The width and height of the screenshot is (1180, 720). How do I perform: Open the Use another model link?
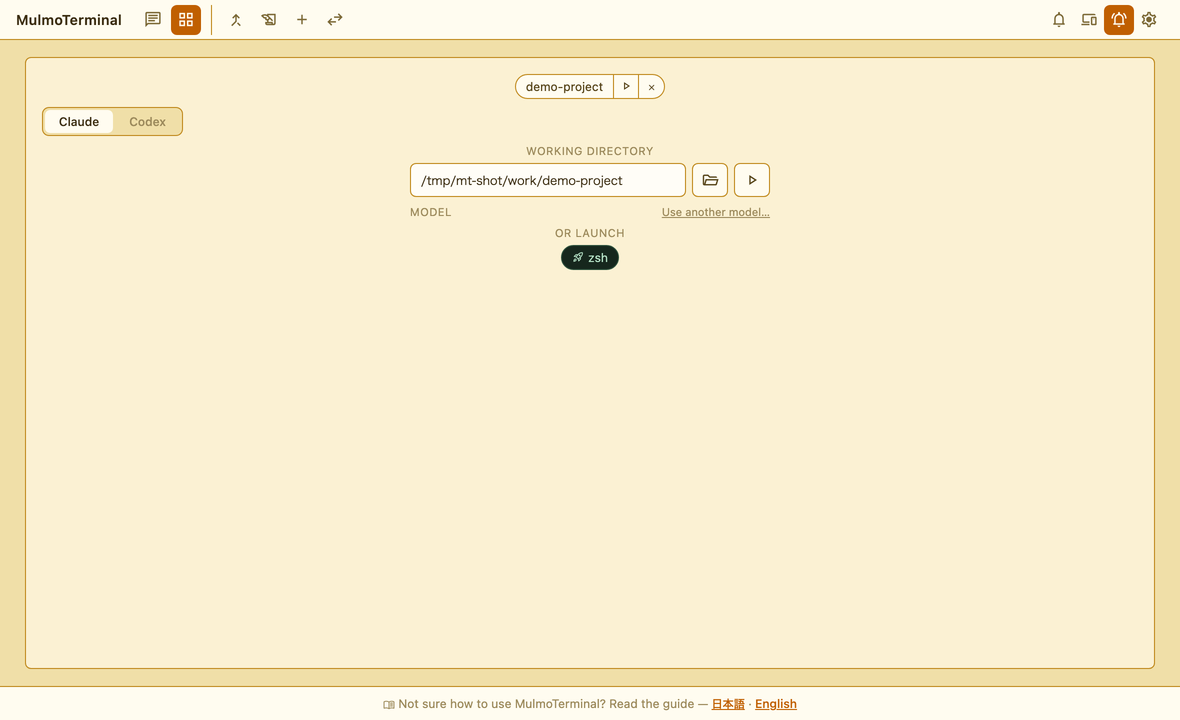coord(716,212)
